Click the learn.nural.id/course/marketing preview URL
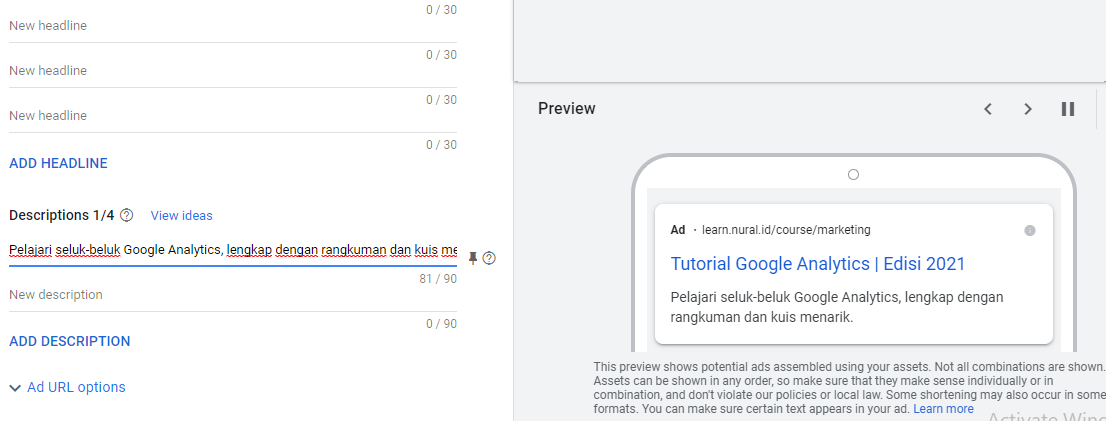This screenshot has width=1106, height=421. point(786,230)
